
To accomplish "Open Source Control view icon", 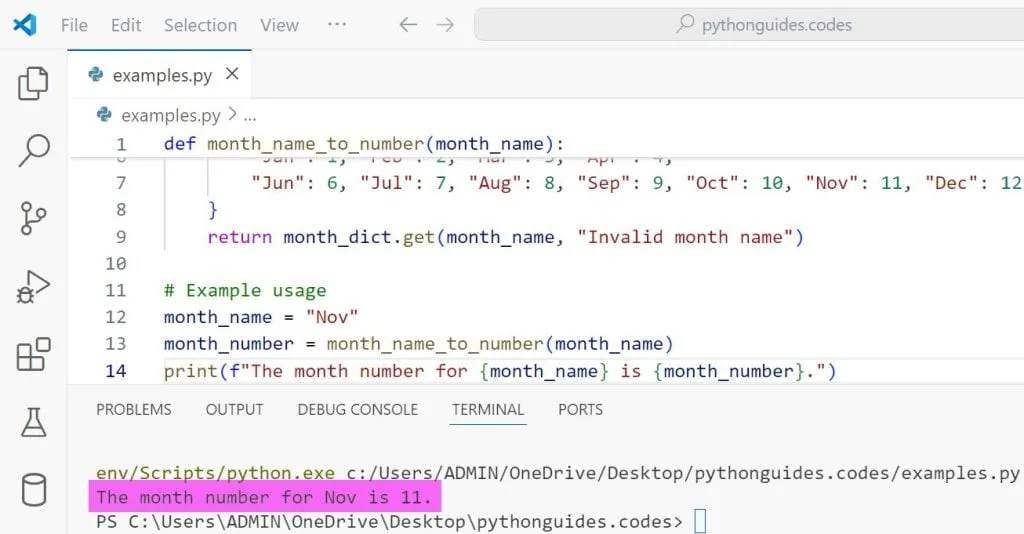I will (x=34, y=218).
